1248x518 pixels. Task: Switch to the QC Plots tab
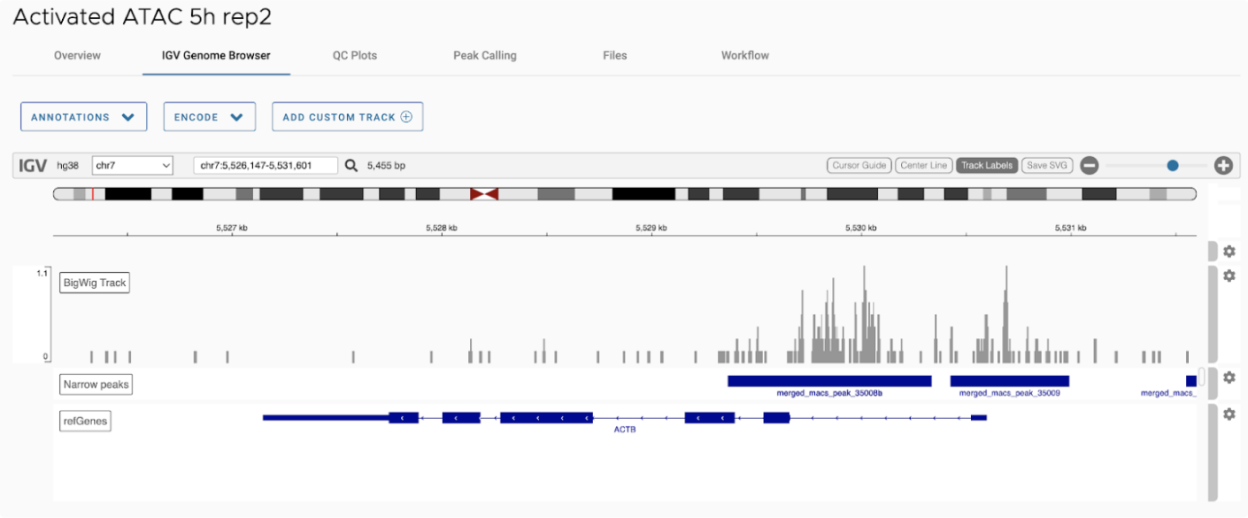tap(355, 56)
